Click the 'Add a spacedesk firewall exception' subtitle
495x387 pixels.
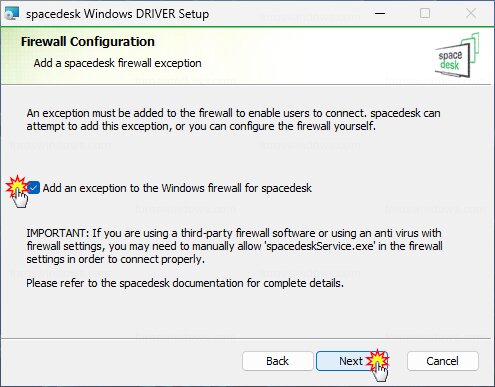117,63
